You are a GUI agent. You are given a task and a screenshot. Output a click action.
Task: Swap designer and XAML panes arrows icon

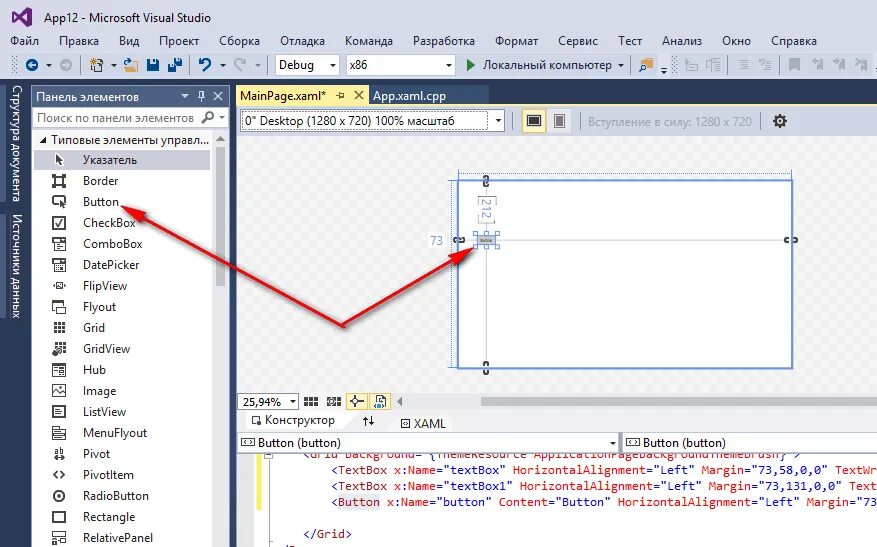click(368, 421)
